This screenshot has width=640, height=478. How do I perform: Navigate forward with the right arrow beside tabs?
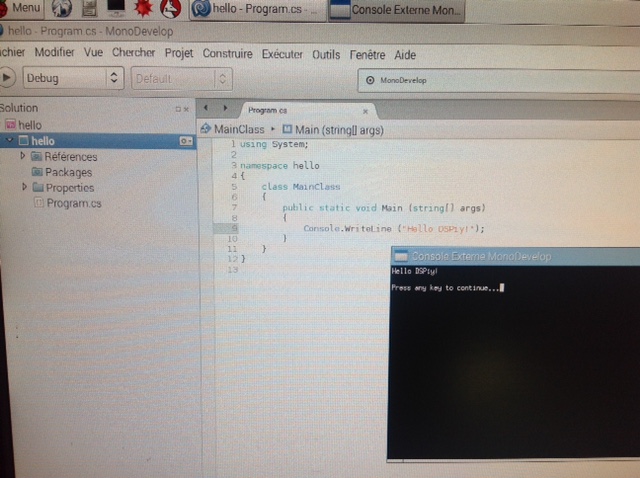pyautogui.click(x=227, y=108)
